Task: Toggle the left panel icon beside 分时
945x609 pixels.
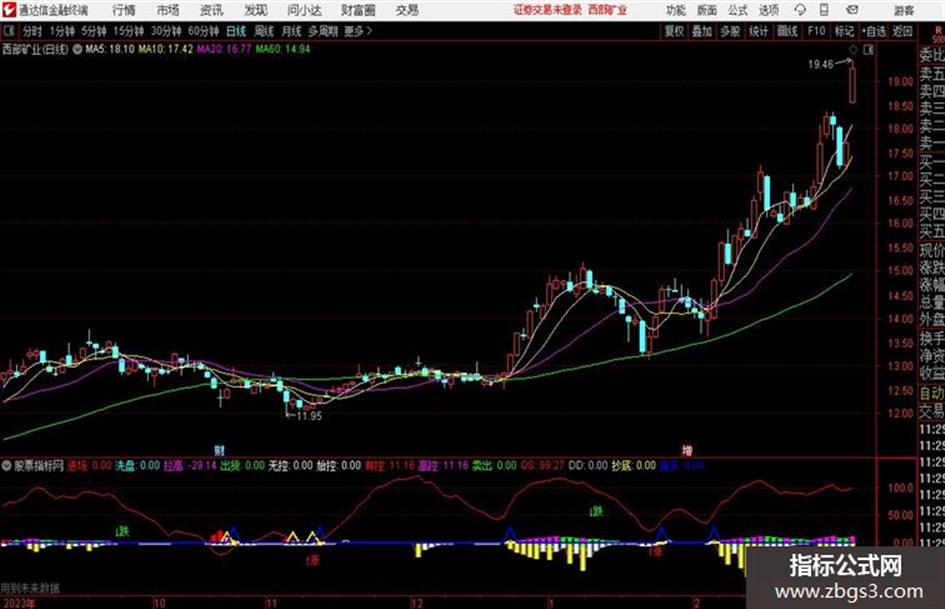Action: pyautogui.click(x=10, y=31)
